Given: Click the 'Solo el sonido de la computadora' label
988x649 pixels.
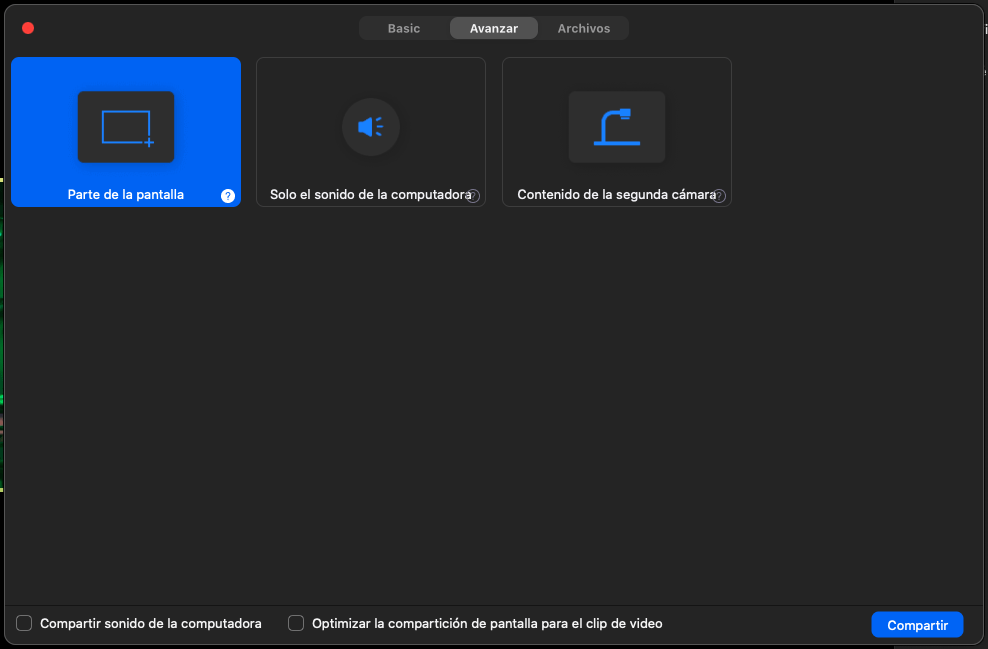Looking at the screenshot, I should click(x=369, y=195).
